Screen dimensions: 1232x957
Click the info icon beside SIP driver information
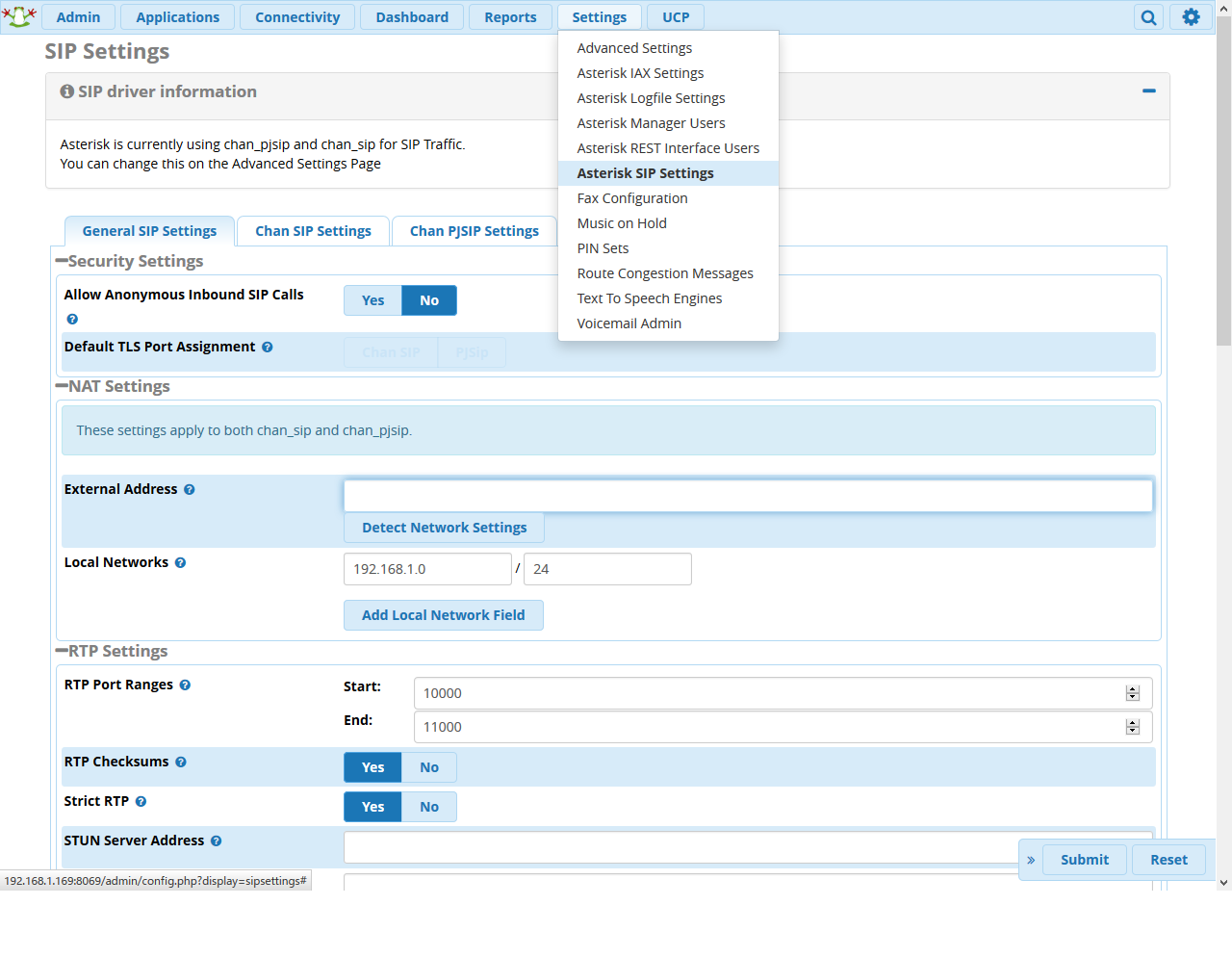[x=67, y=91]
